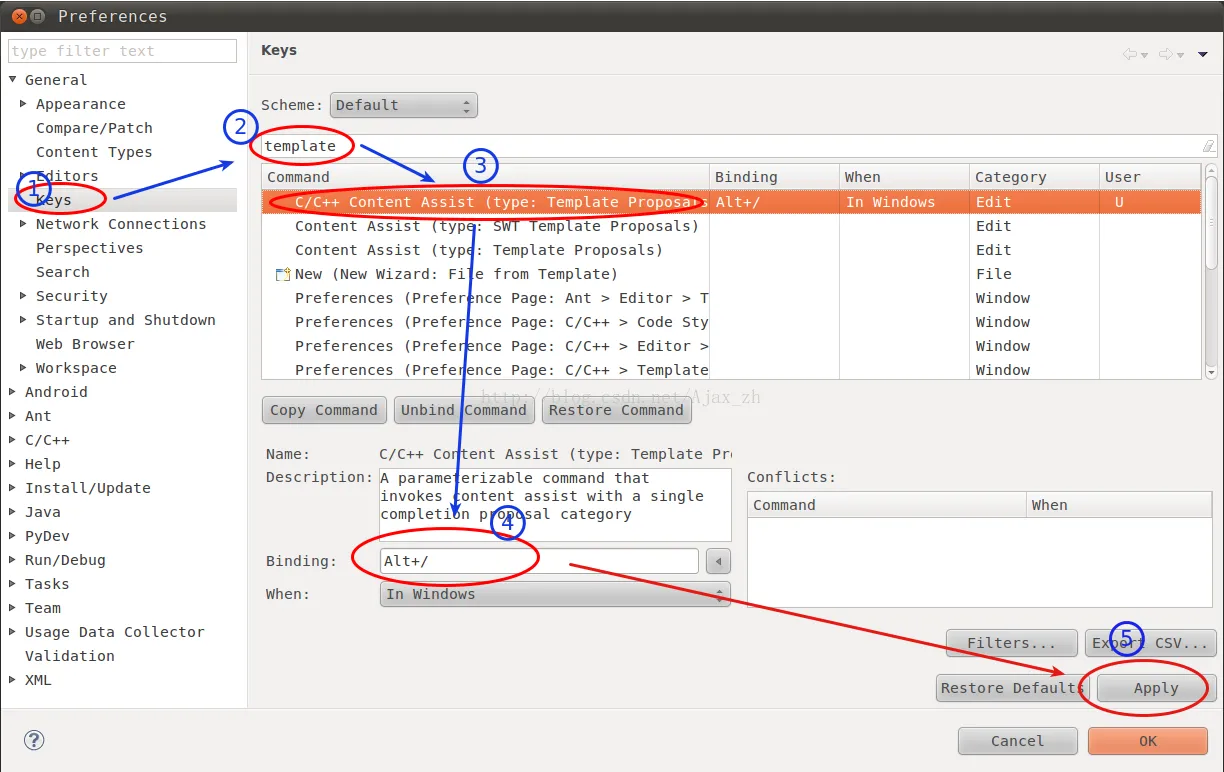Select the Ant tree item
Screen dimensions: 1224x772
[x=38, y=416]
